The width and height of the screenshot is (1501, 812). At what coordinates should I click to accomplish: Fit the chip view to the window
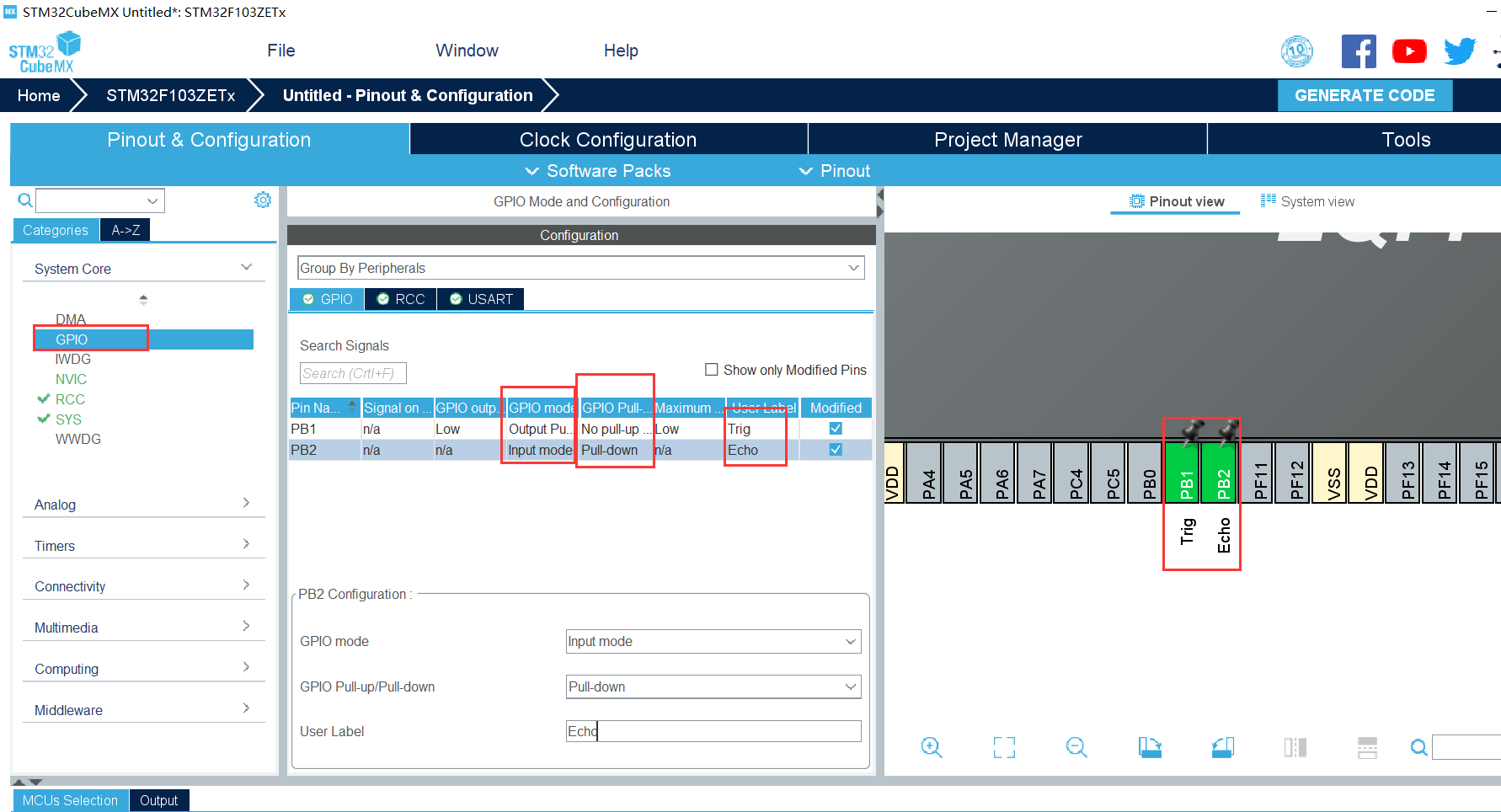click(x=1004, y=747)
